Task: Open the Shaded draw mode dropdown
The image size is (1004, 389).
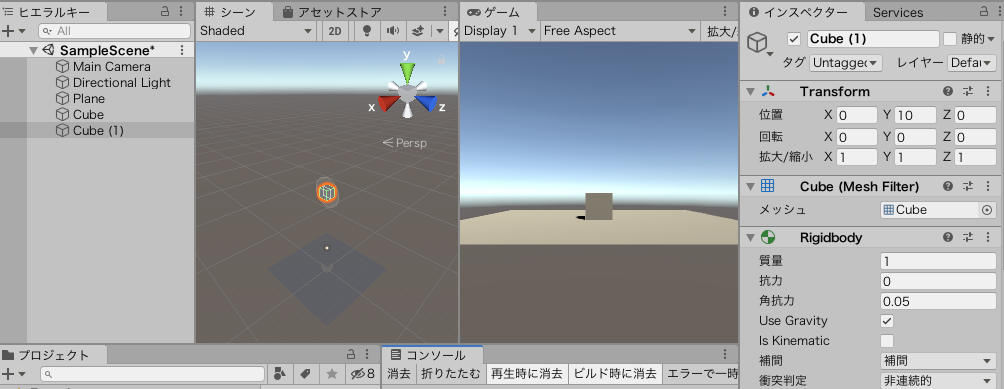Action: pos(256,31)
